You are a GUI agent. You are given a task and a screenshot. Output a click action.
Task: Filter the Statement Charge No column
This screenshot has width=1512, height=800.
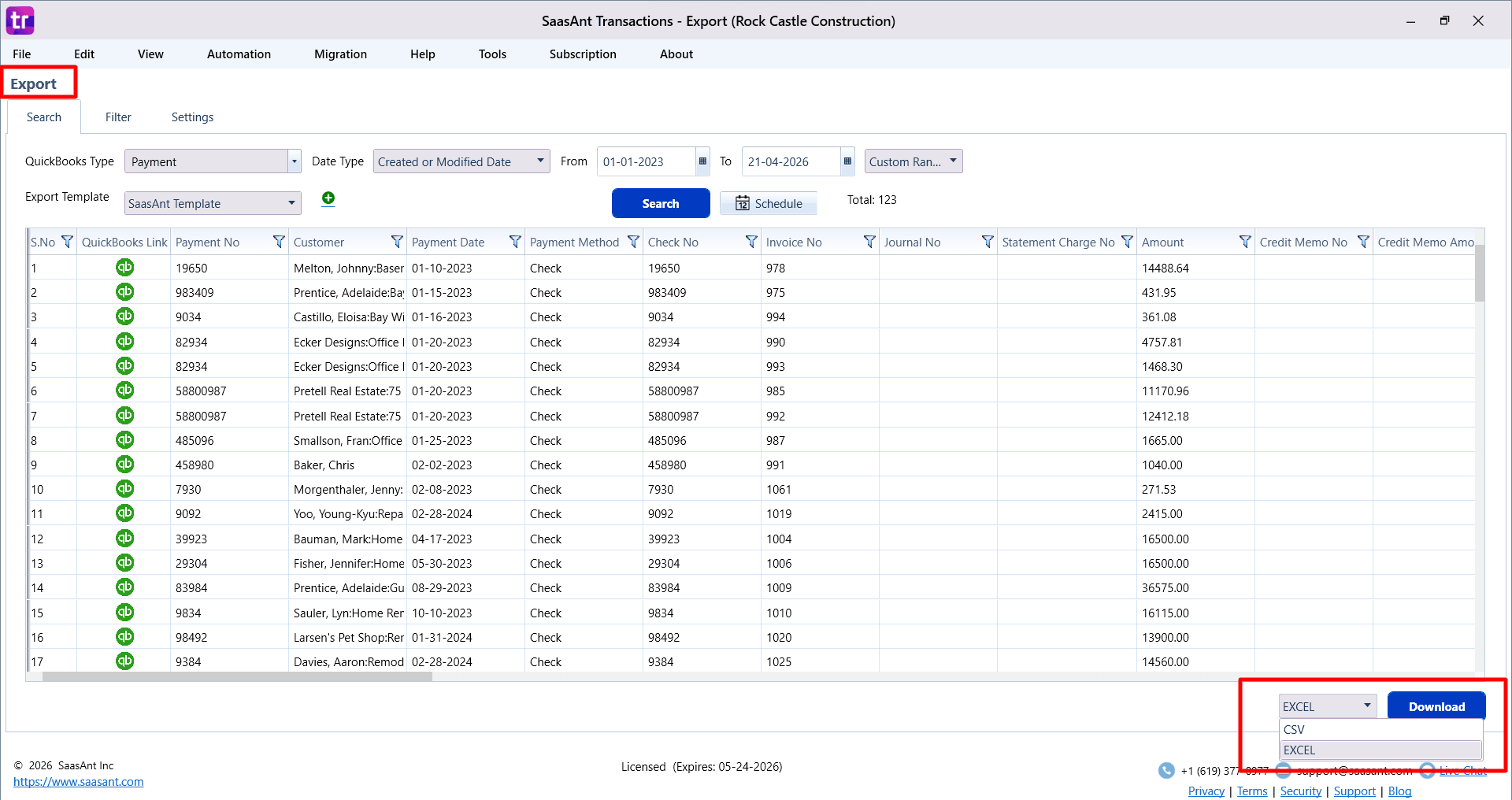[x=1127, y=242]
